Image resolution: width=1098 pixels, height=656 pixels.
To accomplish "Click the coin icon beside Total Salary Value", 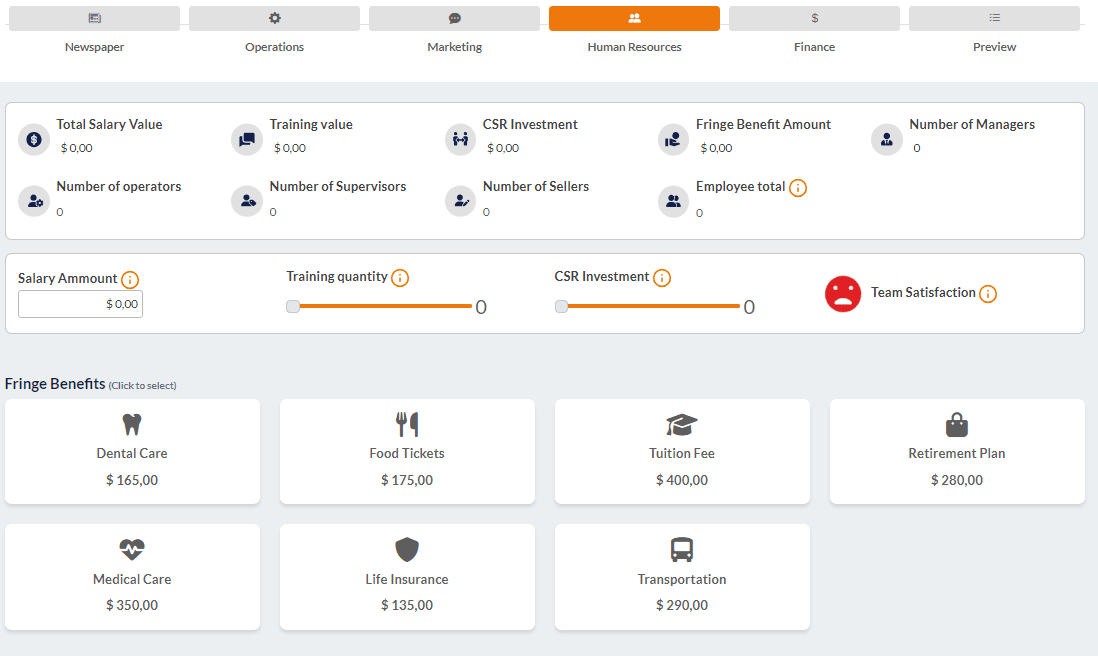I will tap(33, 139).
